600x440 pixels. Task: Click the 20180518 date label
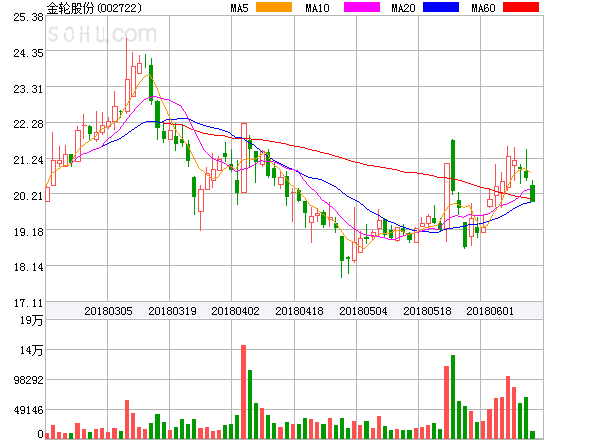coord(427,311)
